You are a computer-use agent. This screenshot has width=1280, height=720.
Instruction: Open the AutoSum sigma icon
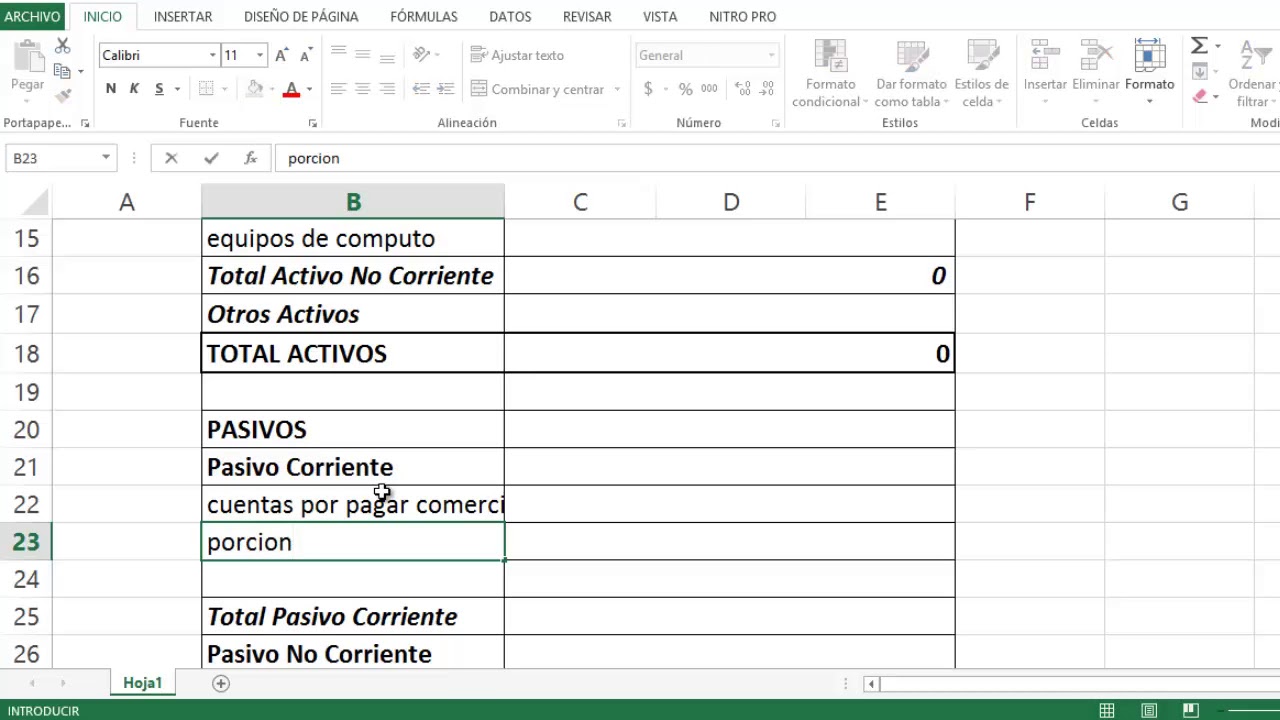click(x=1199, y=45)
